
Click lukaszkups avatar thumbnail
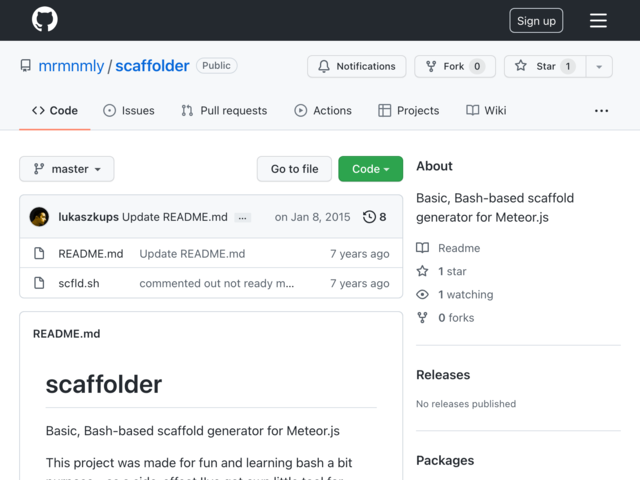[39, 217]
